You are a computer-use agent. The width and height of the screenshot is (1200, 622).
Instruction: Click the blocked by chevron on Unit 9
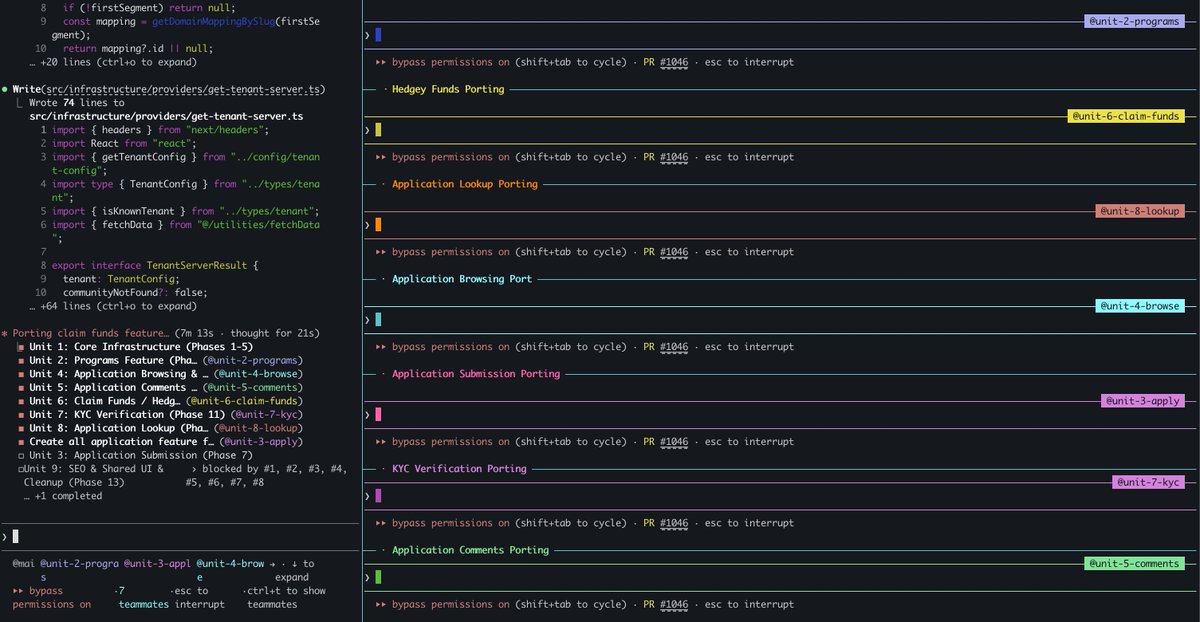tap(193, 468)
